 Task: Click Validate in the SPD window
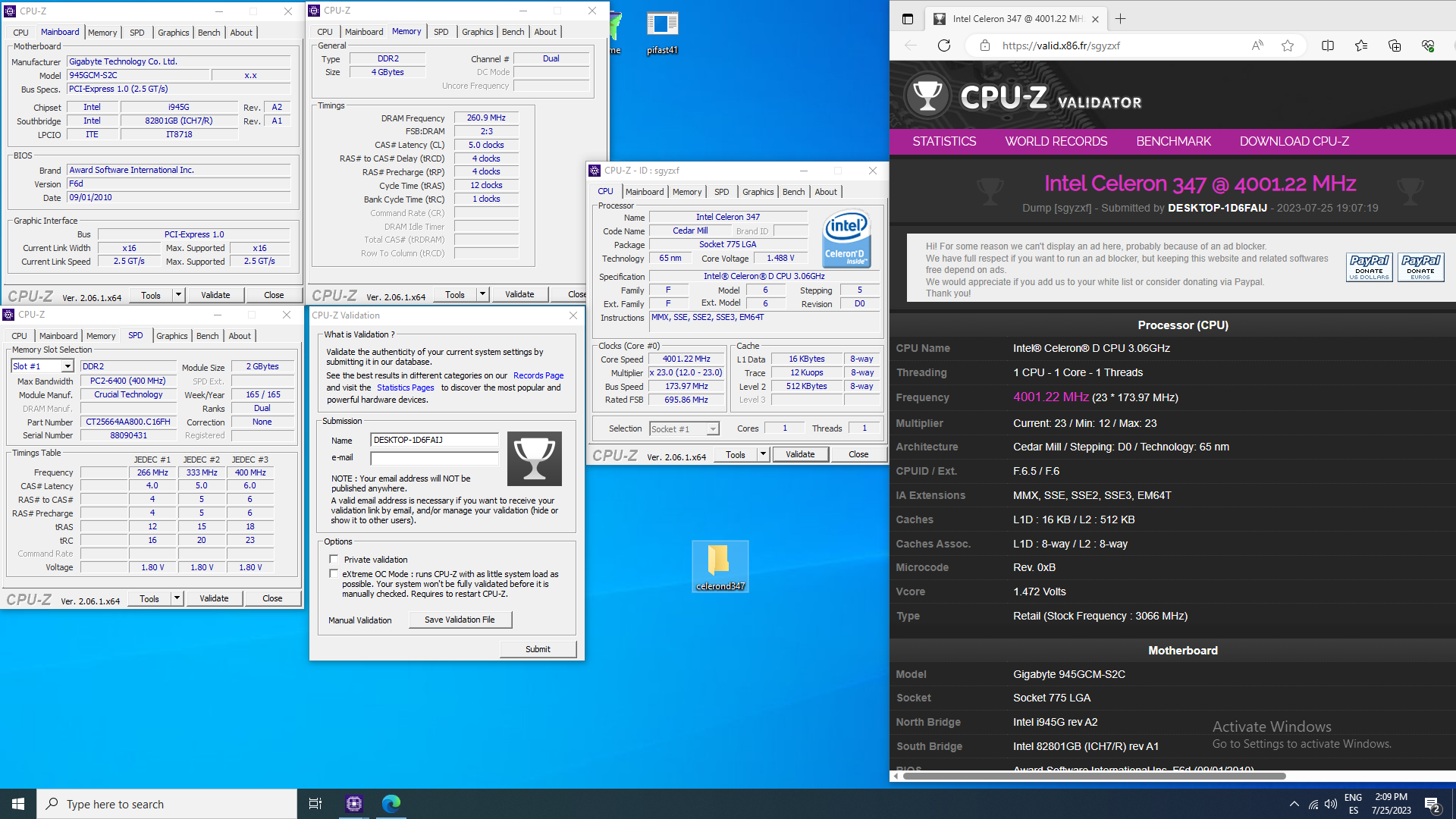(x=214, y=598)
